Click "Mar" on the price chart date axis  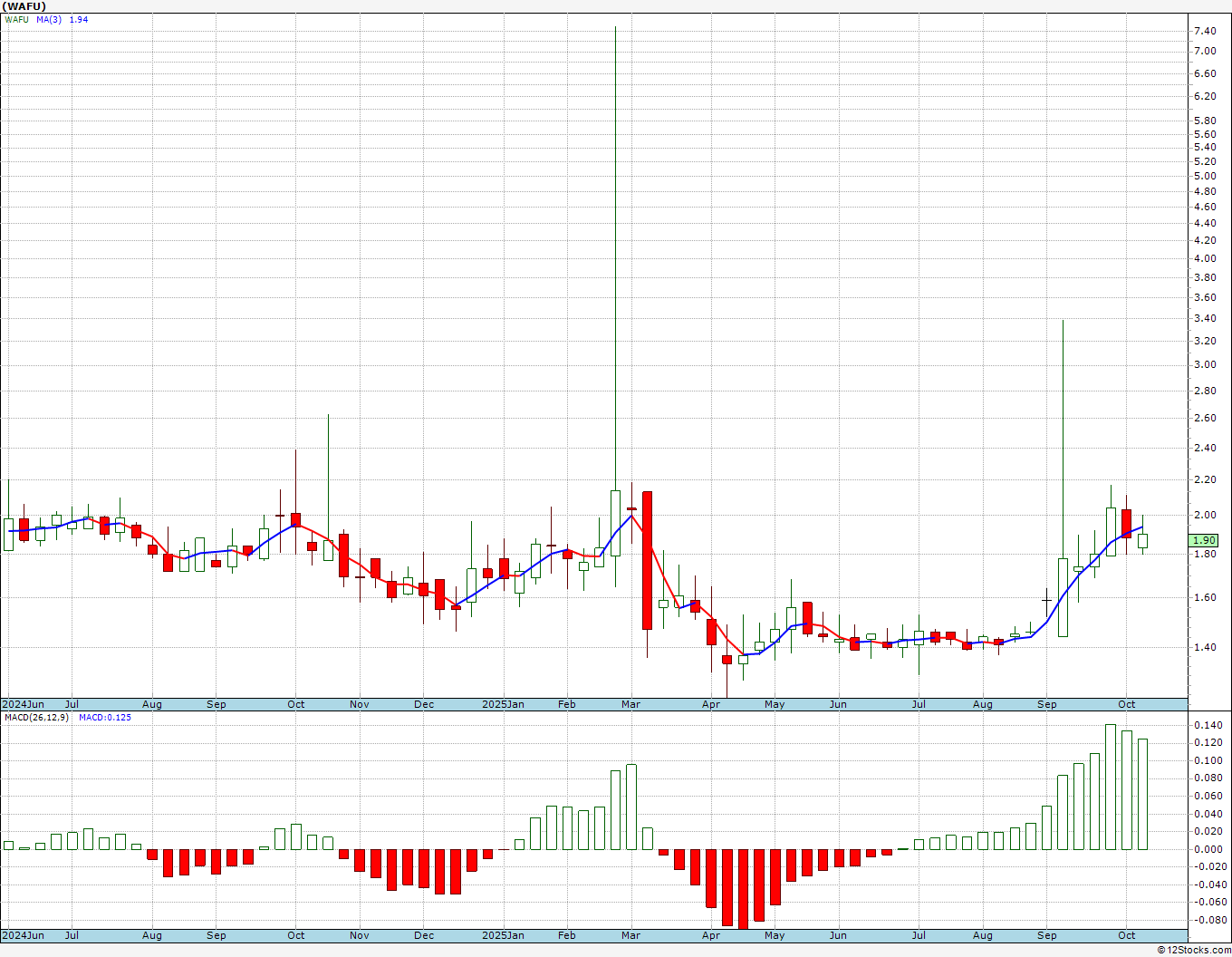630,704
